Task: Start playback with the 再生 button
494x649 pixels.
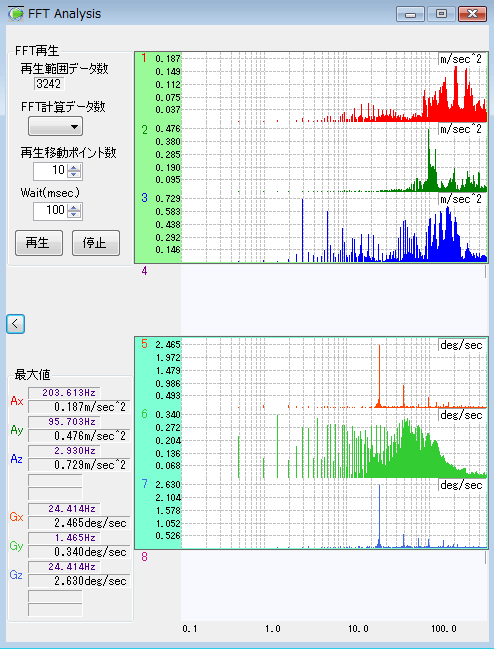Action: 39,243
